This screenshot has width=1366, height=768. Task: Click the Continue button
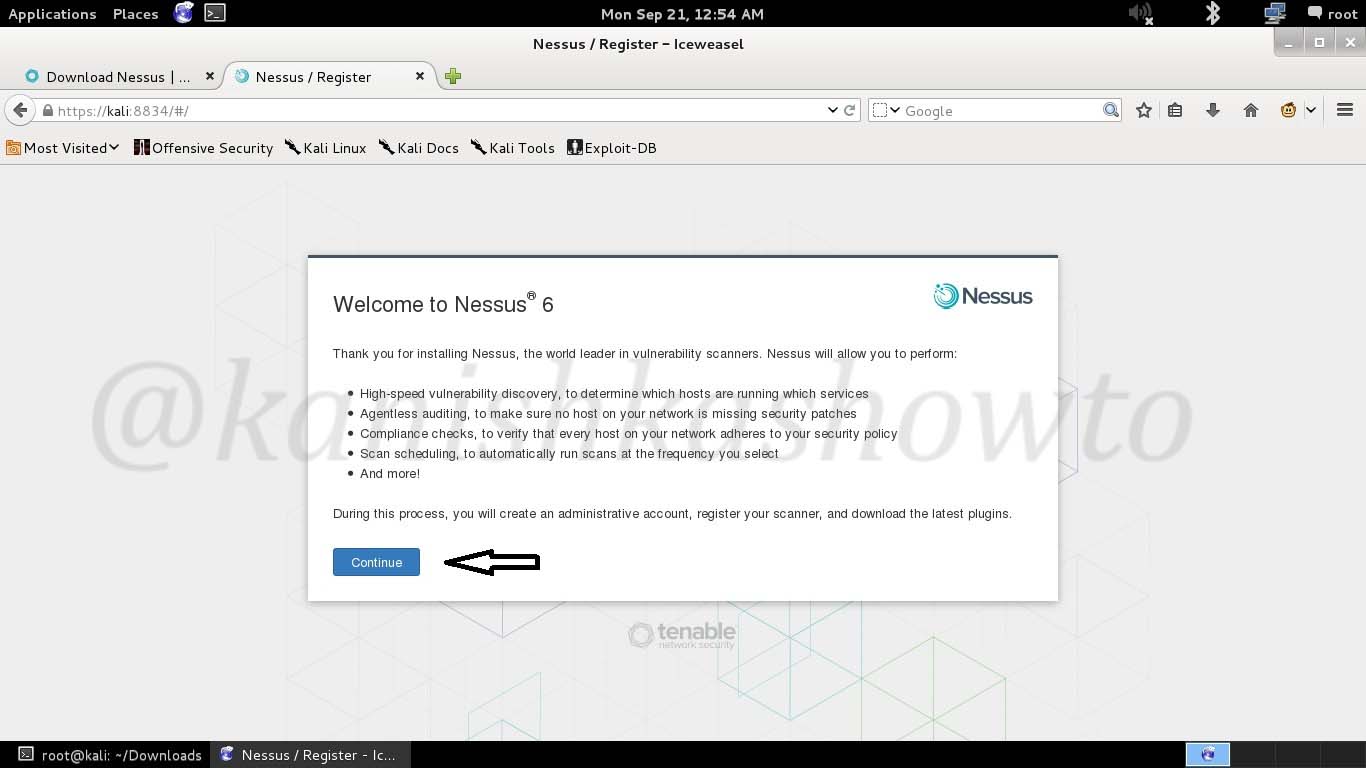[376, 562]
